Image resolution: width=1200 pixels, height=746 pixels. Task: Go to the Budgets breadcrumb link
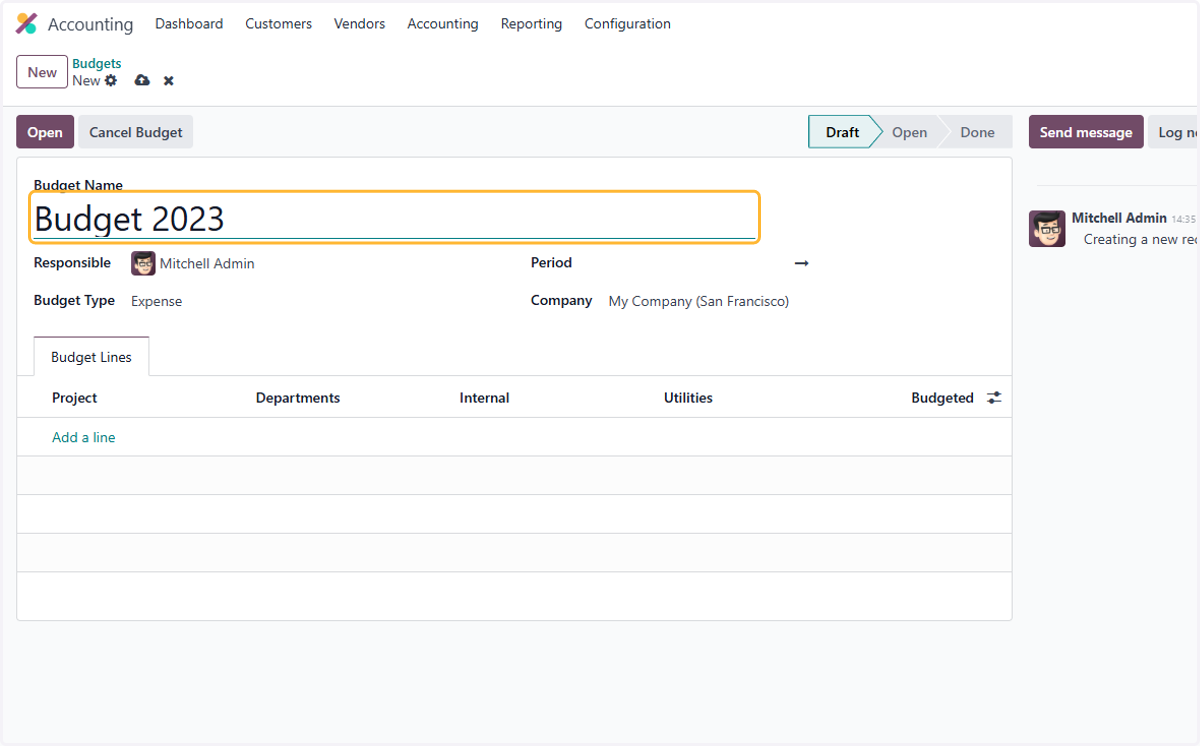tap(97, 64)
